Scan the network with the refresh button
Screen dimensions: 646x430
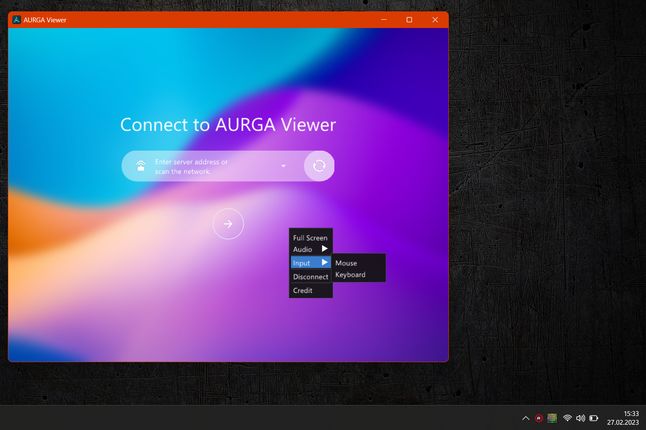pyautogui.click(x=319, y=166)
